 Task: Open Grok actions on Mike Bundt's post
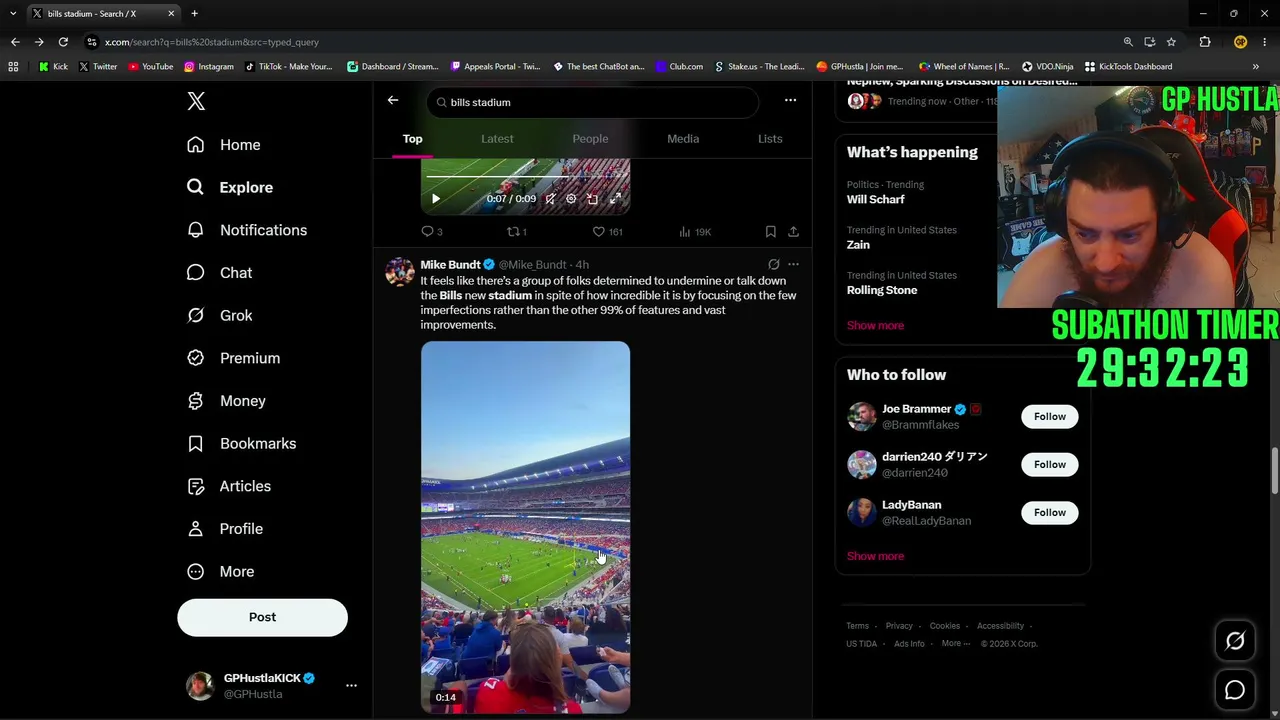click(773, 265)
